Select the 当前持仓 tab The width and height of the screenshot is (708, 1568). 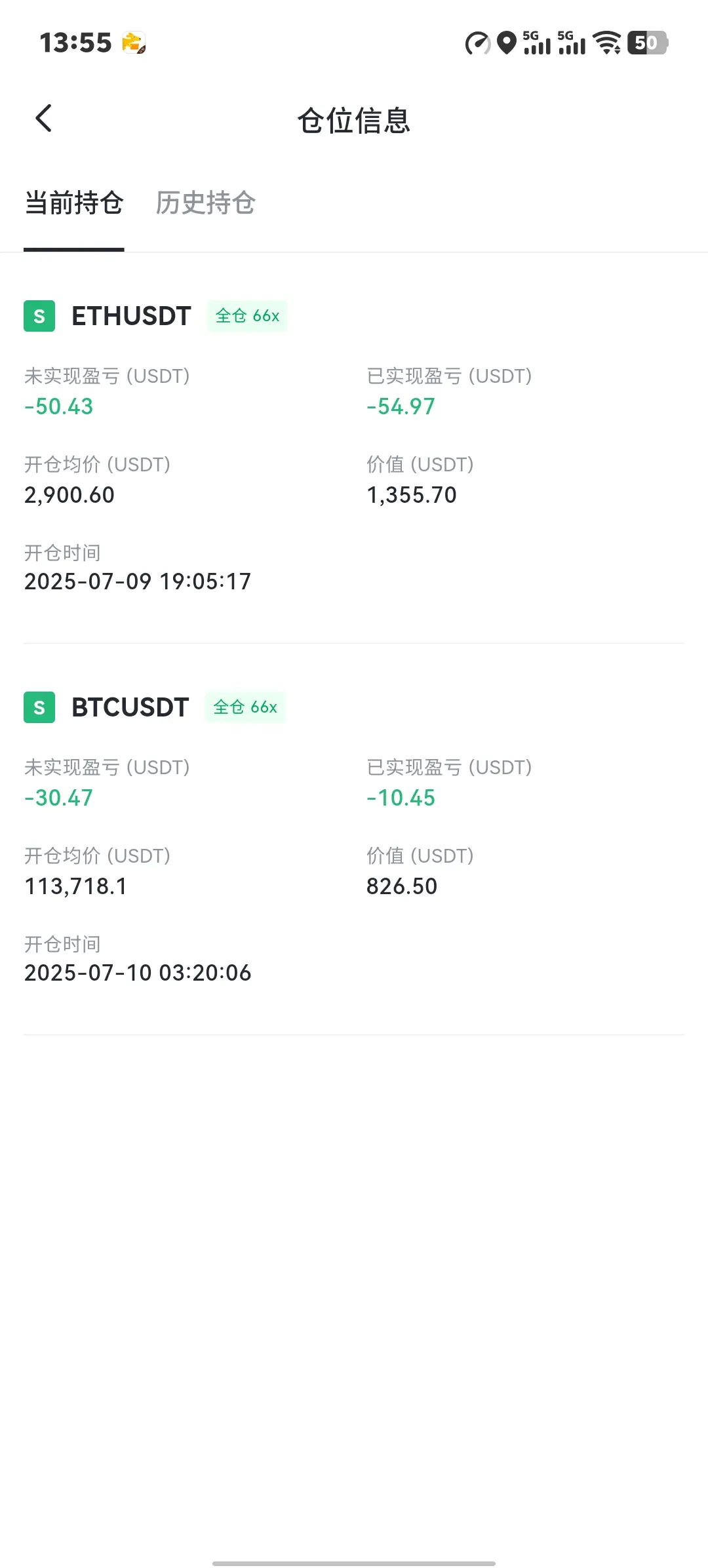[x=74, y=203]
